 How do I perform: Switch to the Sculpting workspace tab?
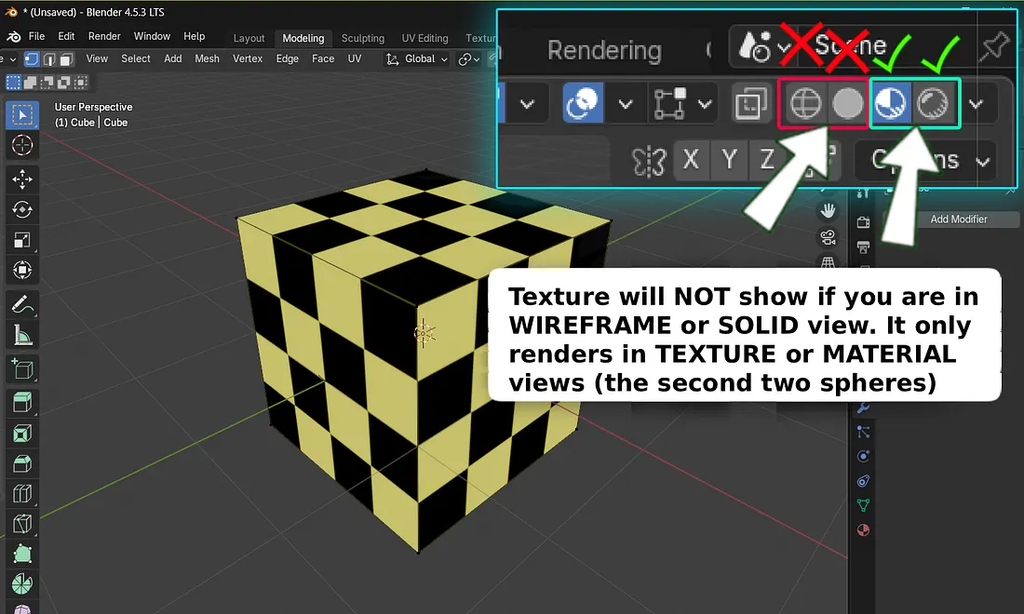362,38
